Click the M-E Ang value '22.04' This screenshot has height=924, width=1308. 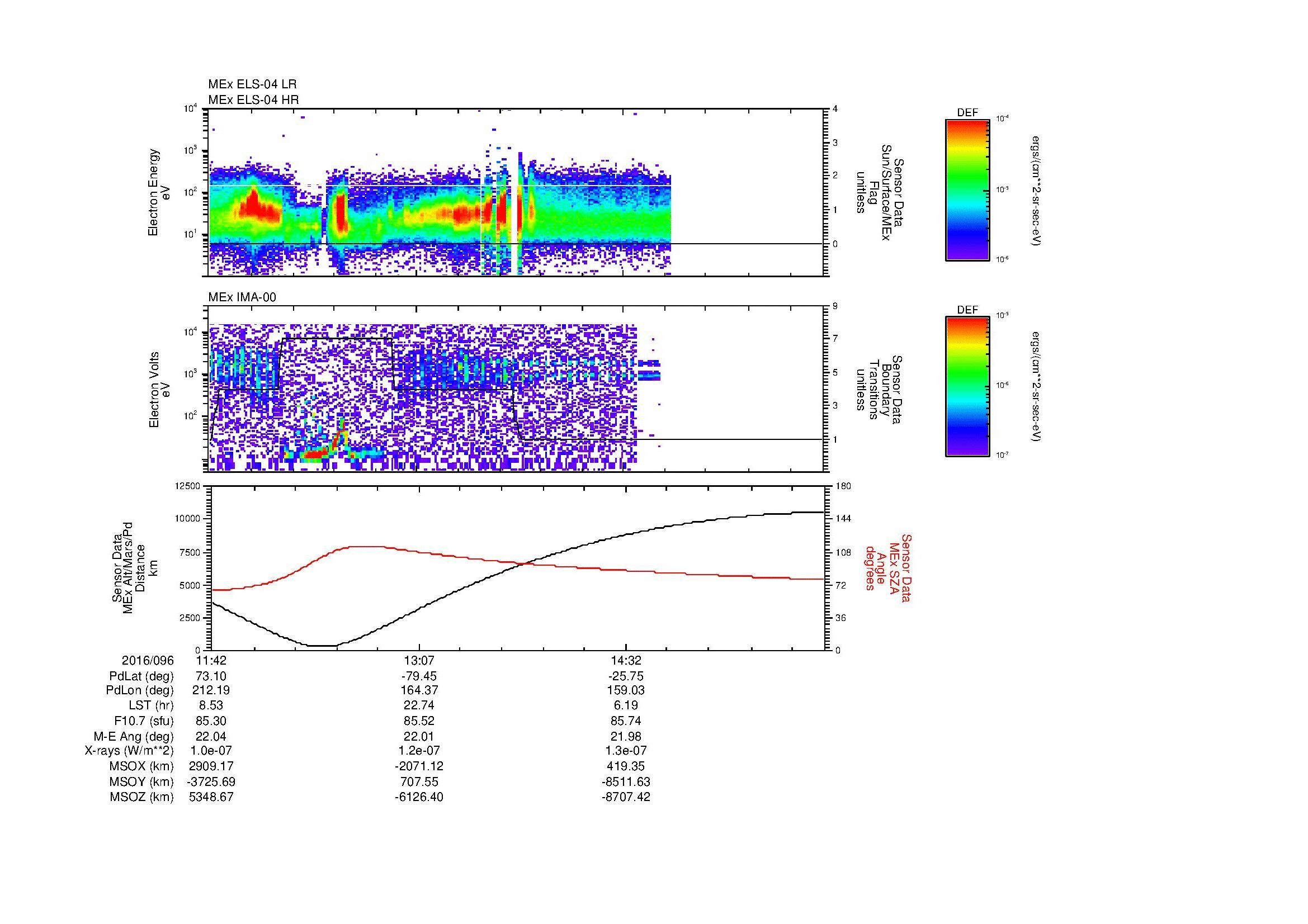(x=211, y=736)
